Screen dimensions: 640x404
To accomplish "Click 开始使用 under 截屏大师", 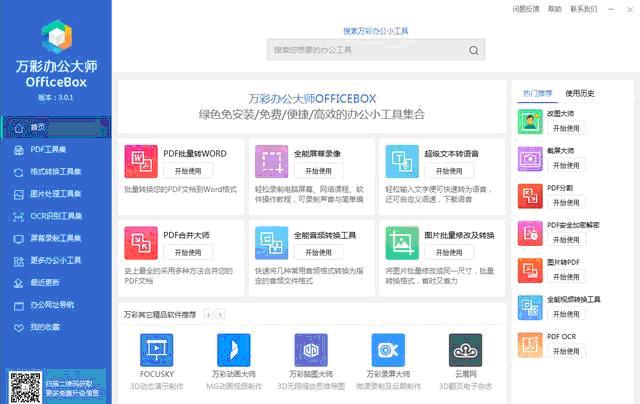I will (x=566, y=165).
